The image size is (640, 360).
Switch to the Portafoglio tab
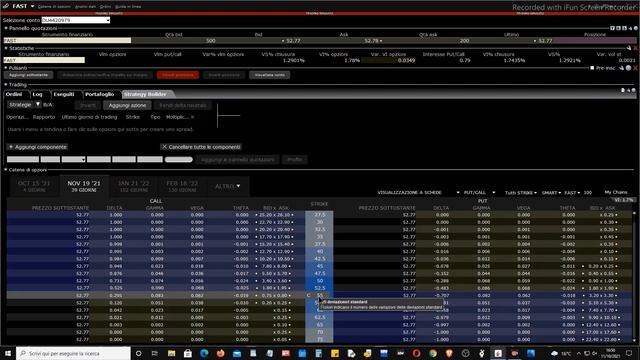(100, 94)
